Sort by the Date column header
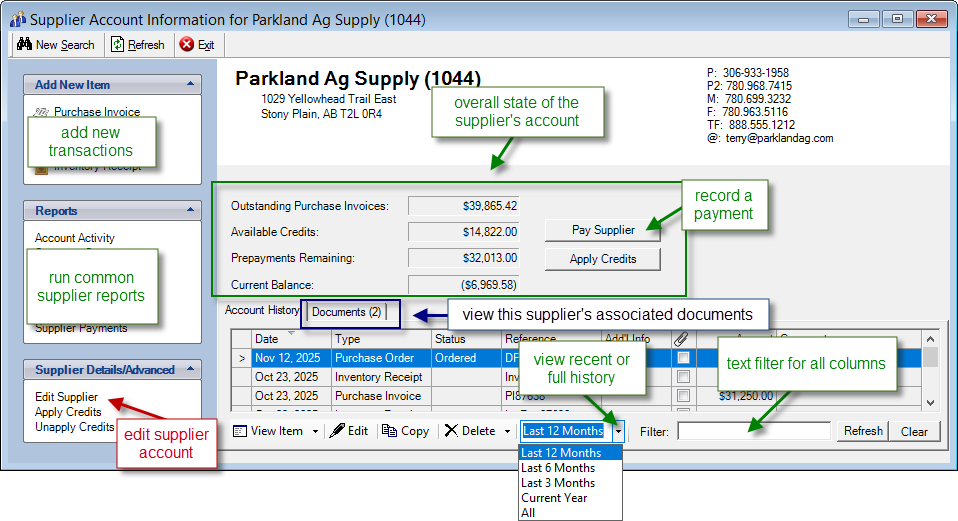Viewport: 958px width, 521px height. (x=291, y=338)
